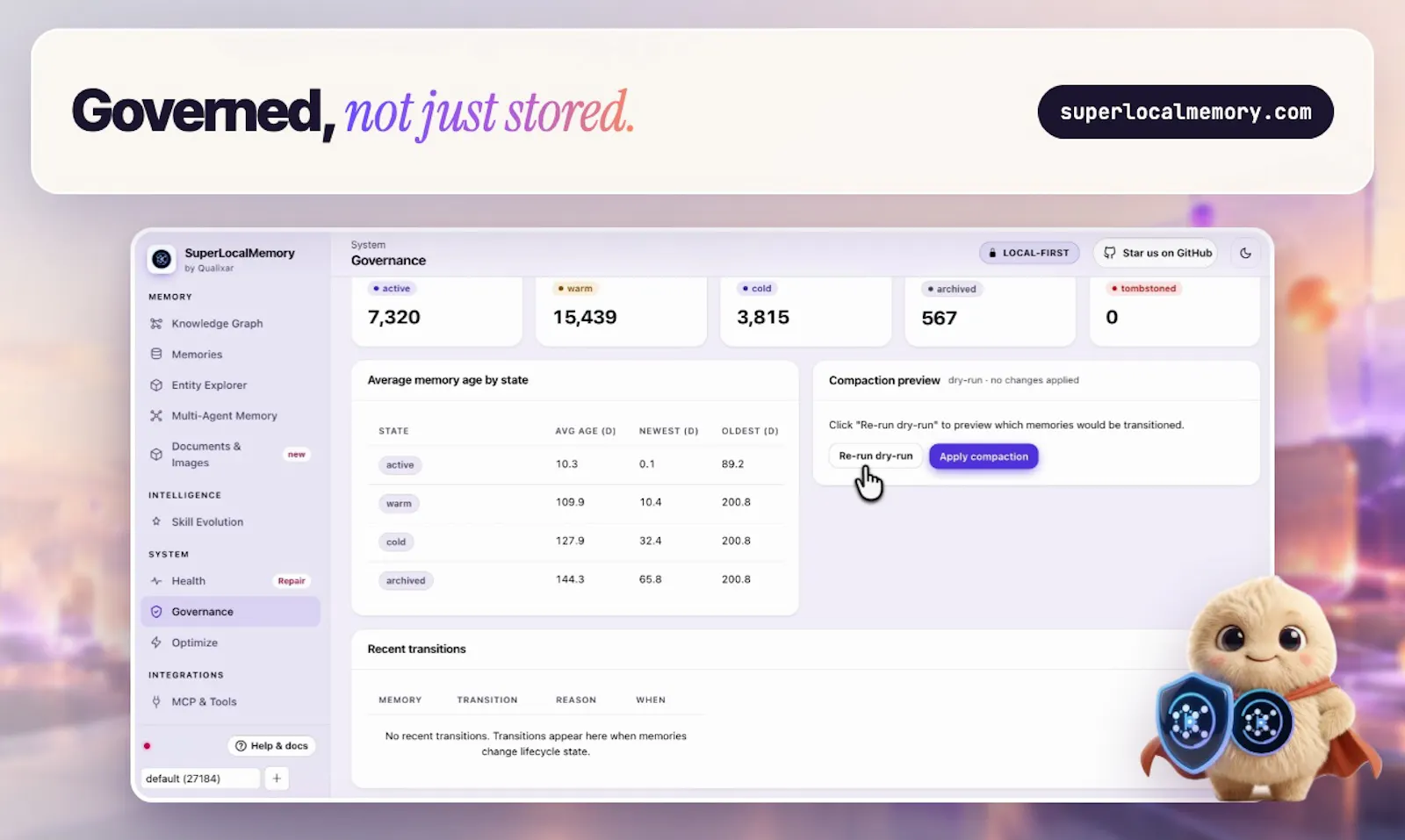Click the LOCAL-FIRST badge
The width and height of the screenshot is (1405, 840).
[x=1029, y=253]
